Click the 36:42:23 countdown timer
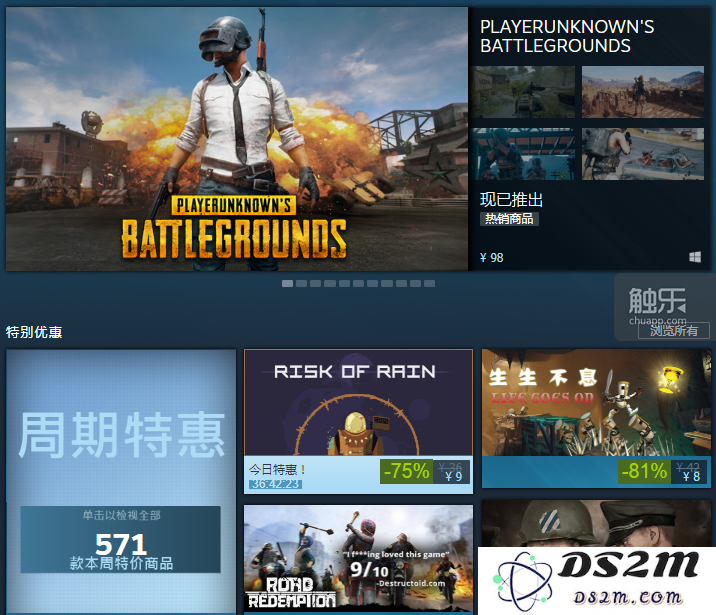This screenshot has height=615, width=716. [275, 484]
